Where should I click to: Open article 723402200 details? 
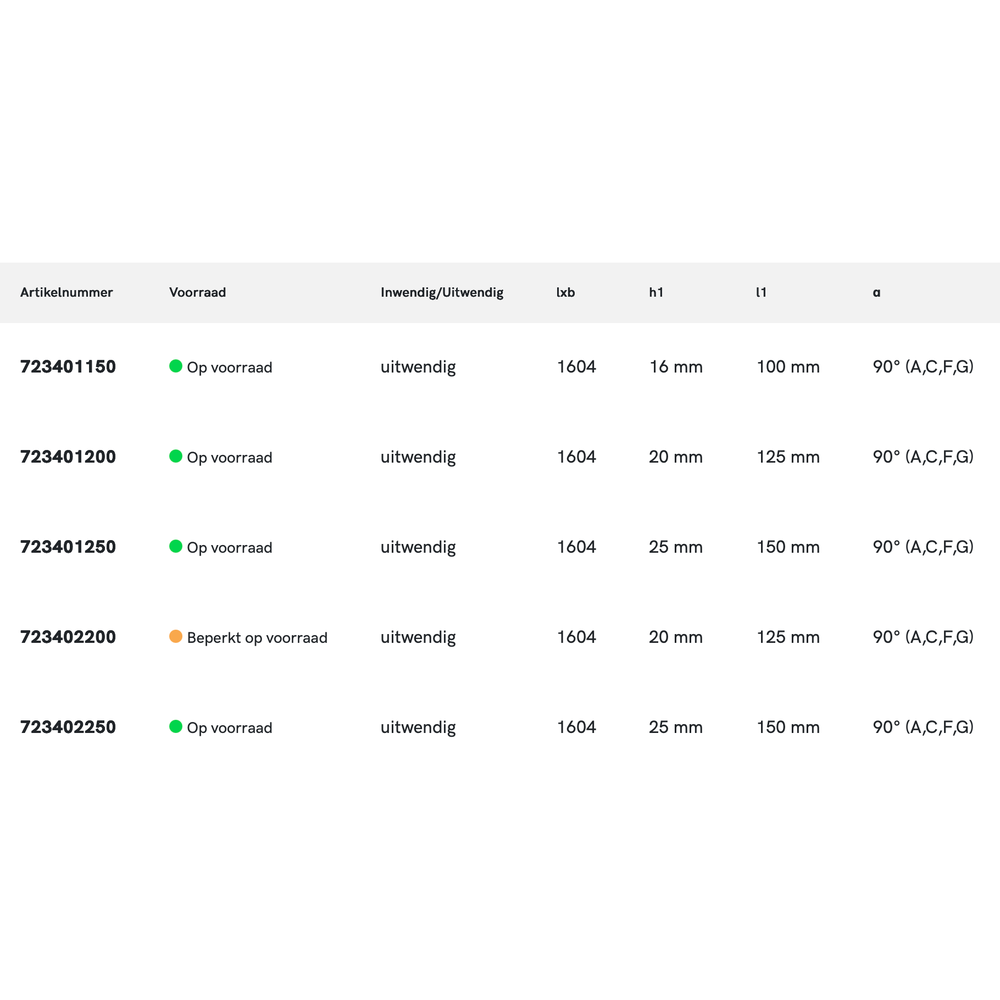click(68, 637)
